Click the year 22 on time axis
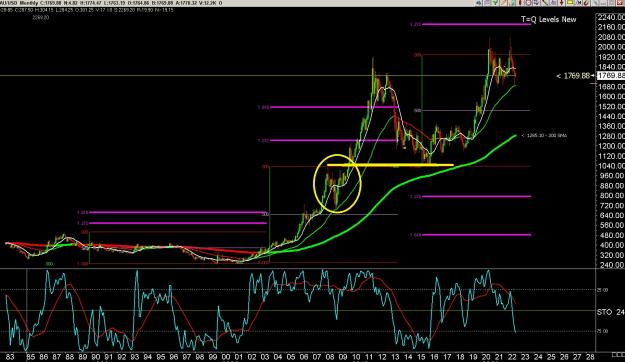 point(512,357)
